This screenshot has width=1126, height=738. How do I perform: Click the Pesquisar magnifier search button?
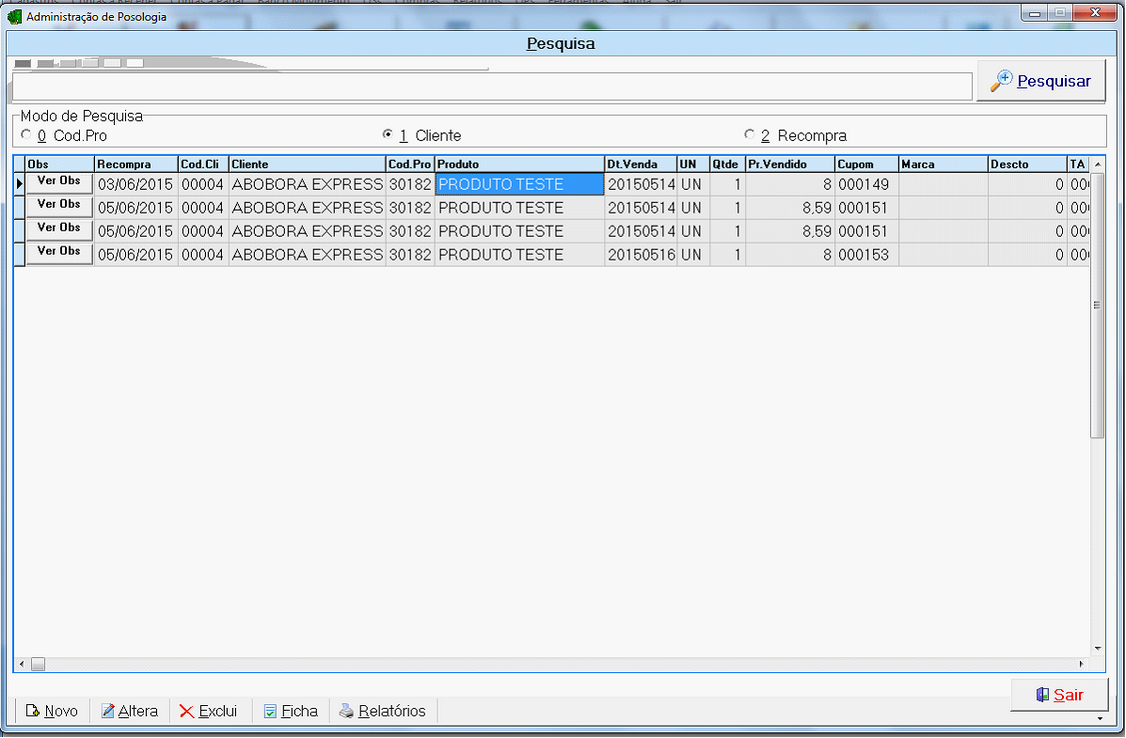[1041, 82]
